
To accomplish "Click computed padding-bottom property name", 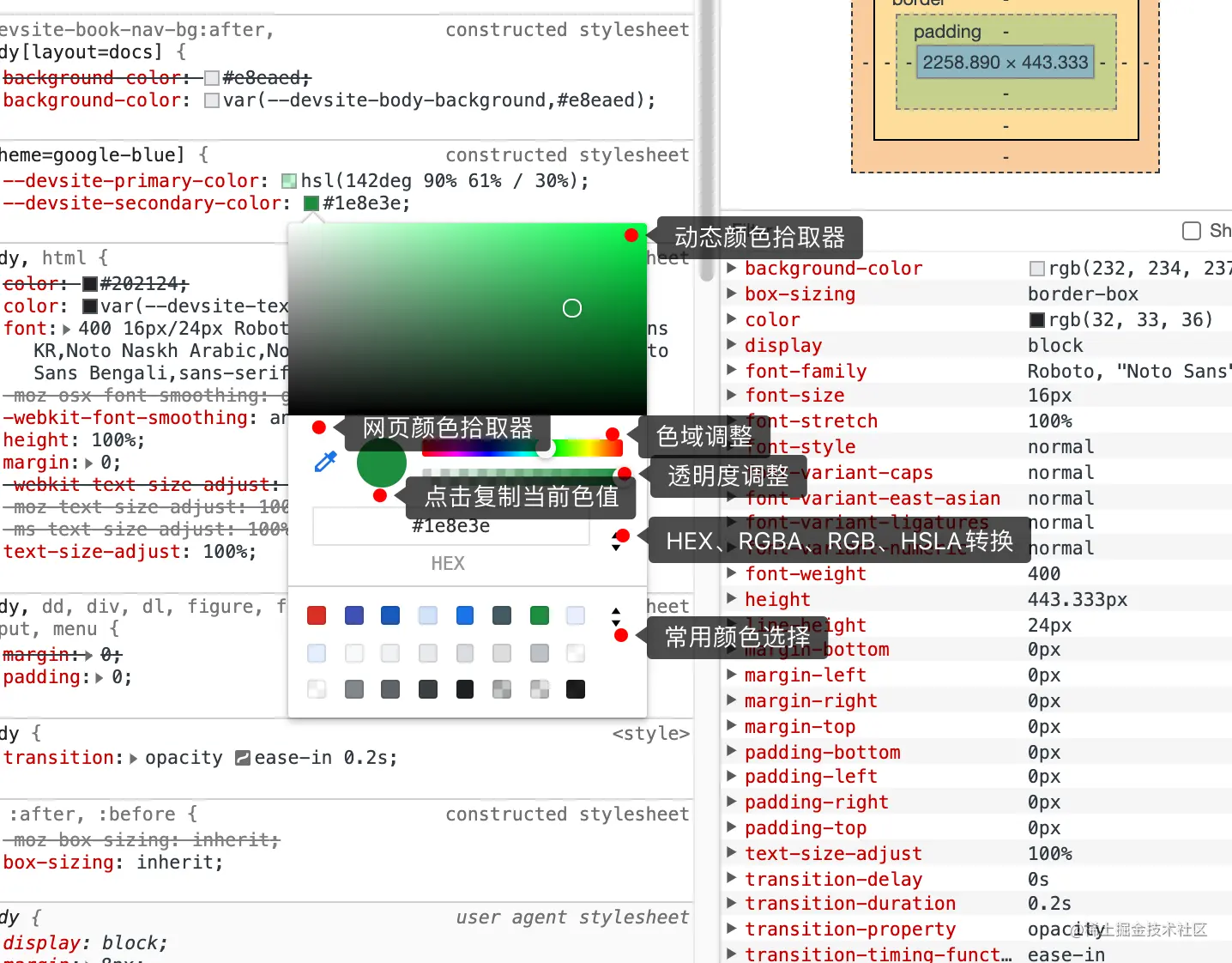I will (822, 753).
